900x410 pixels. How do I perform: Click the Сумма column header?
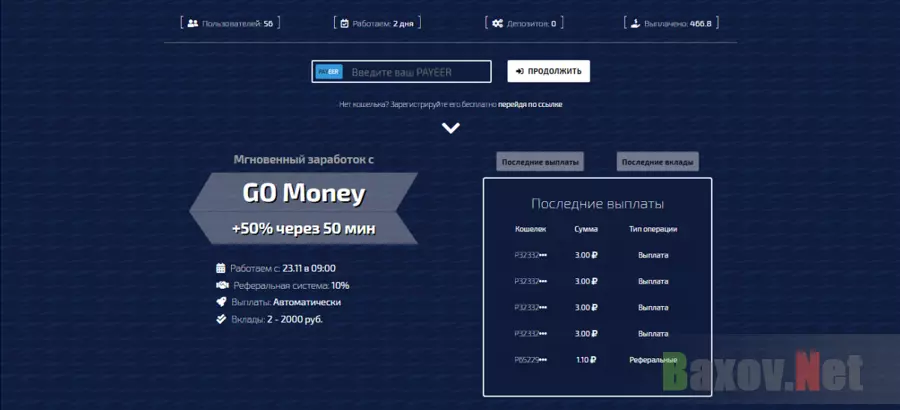[x=586, y=229]
